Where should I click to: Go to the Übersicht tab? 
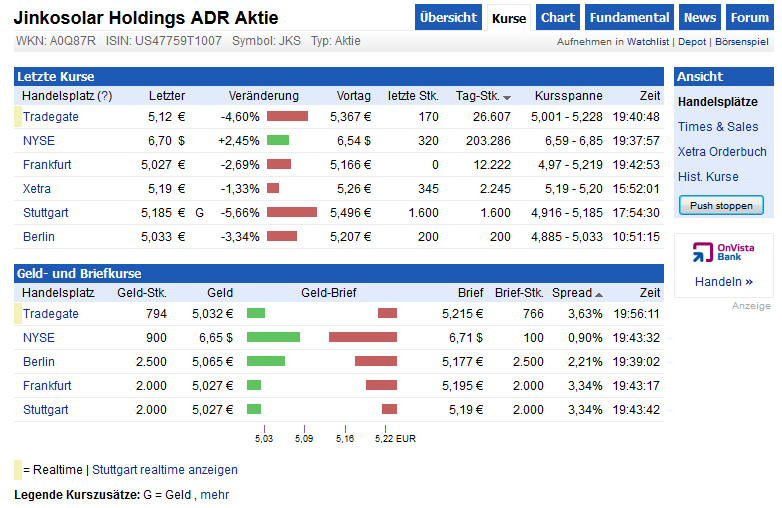pos(448,18)
